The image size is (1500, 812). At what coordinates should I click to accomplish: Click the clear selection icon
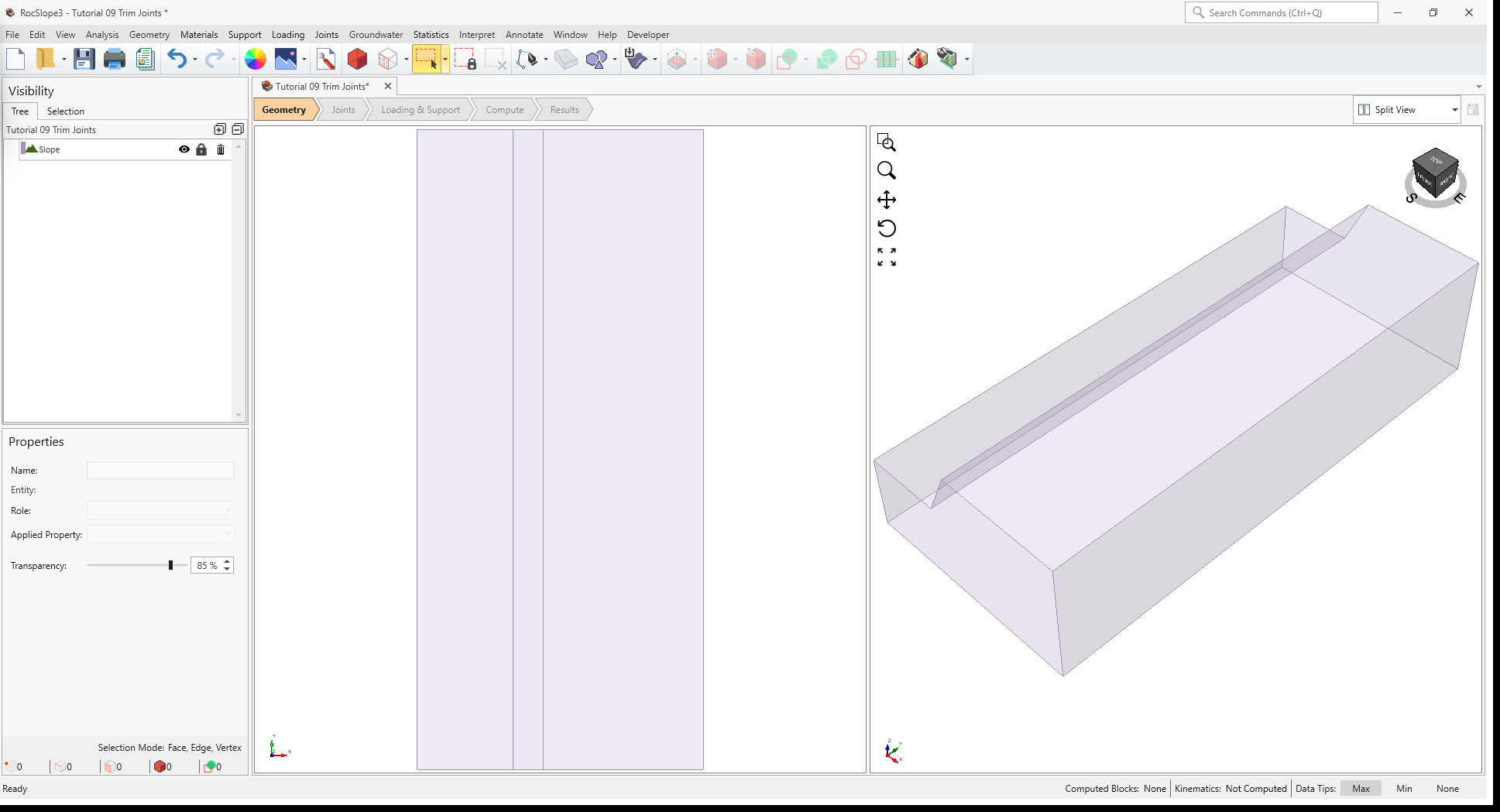(x=495, y=59)
